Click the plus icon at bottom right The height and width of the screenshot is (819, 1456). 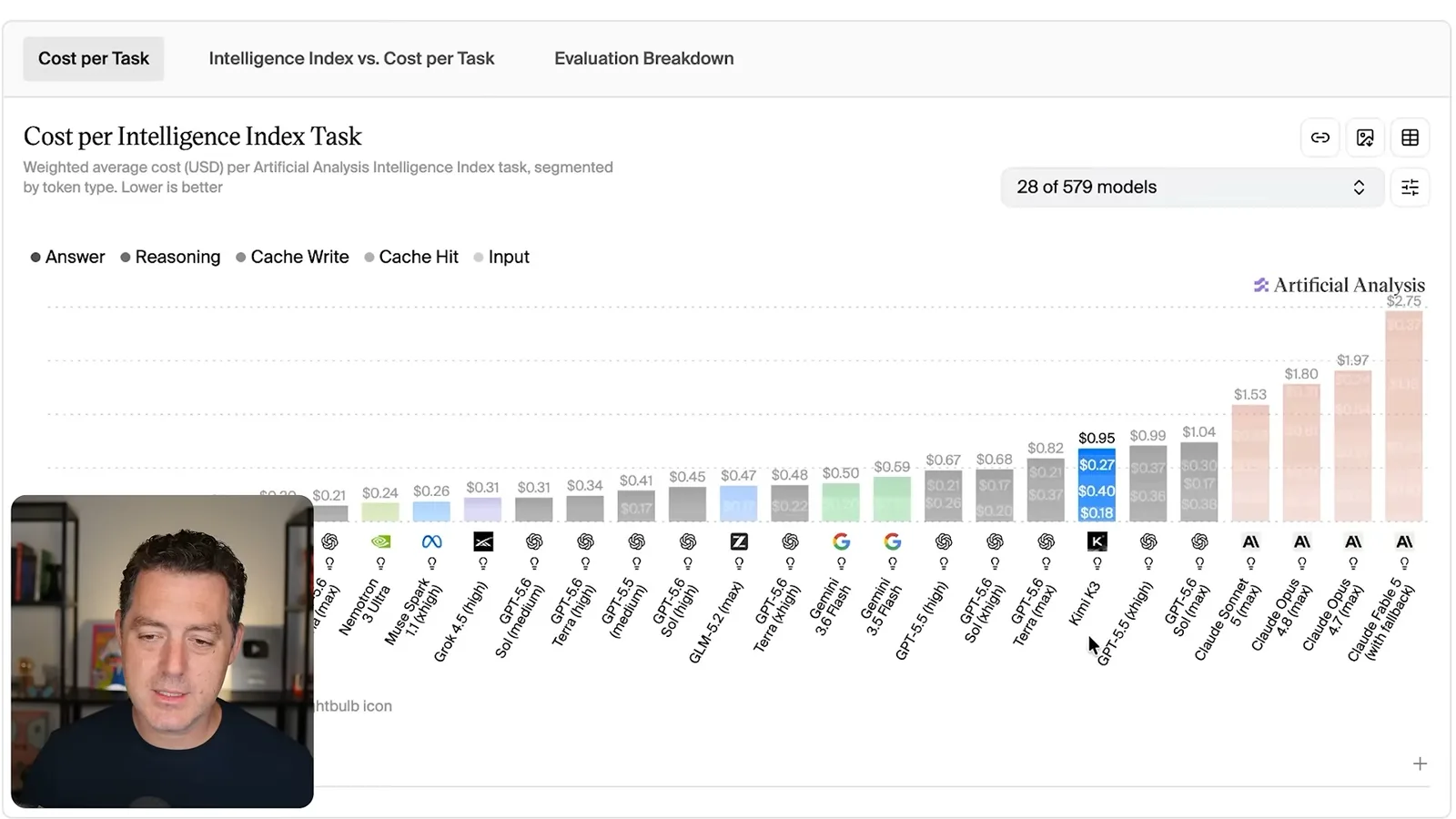pos(1420,763)
